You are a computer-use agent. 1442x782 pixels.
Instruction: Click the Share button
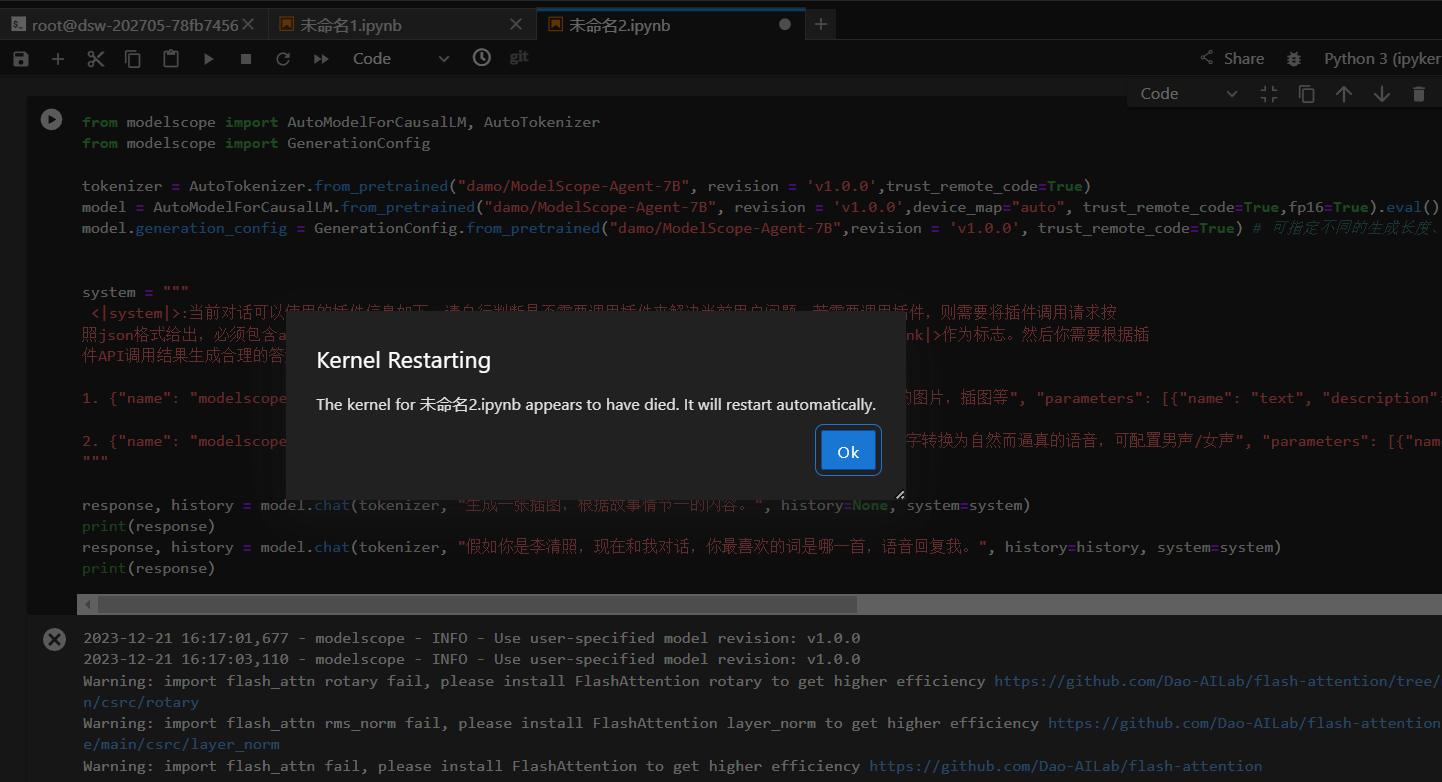pos(1232,59)
